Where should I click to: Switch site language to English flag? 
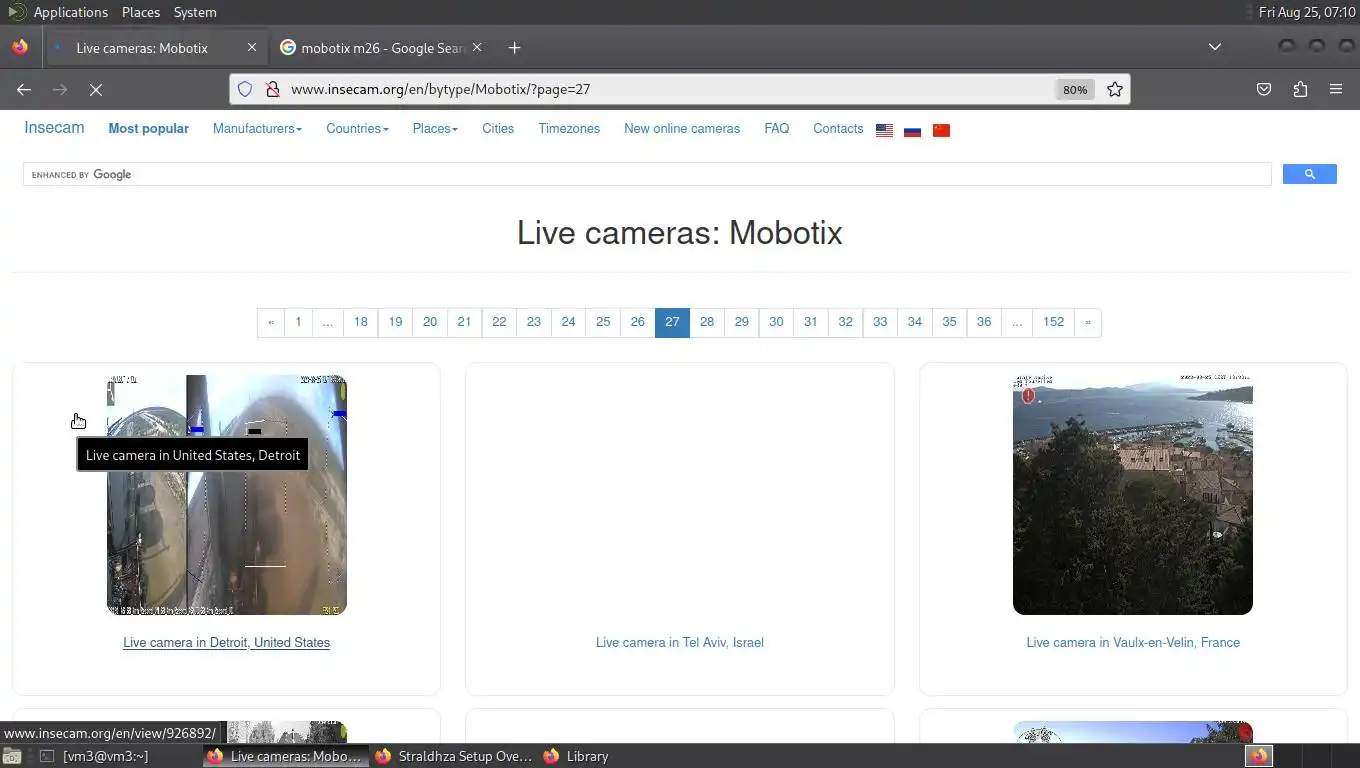tap(884, 130)
